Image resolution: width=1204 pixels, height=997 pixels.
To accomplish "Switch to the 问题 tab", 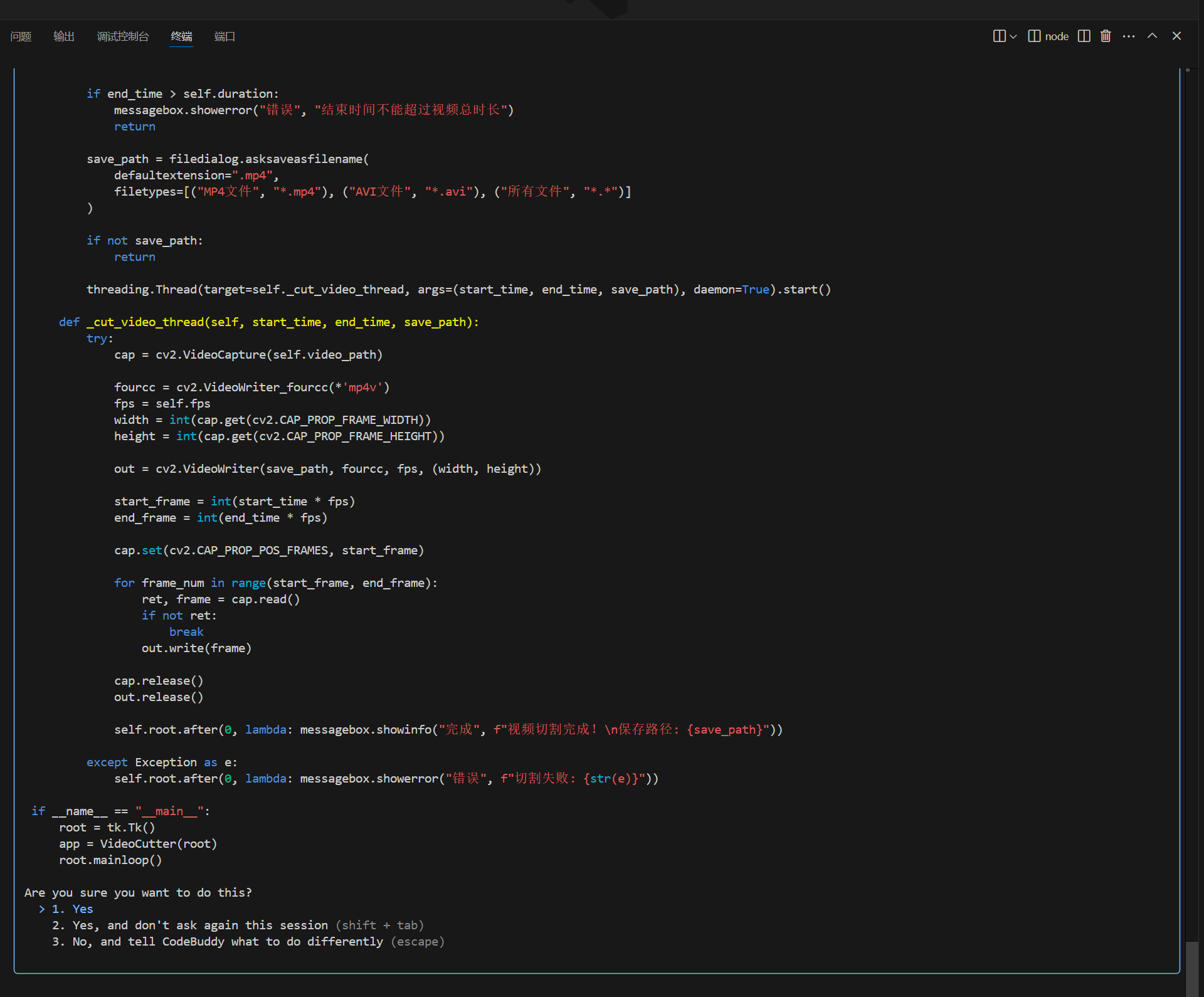I will (21, 36).
